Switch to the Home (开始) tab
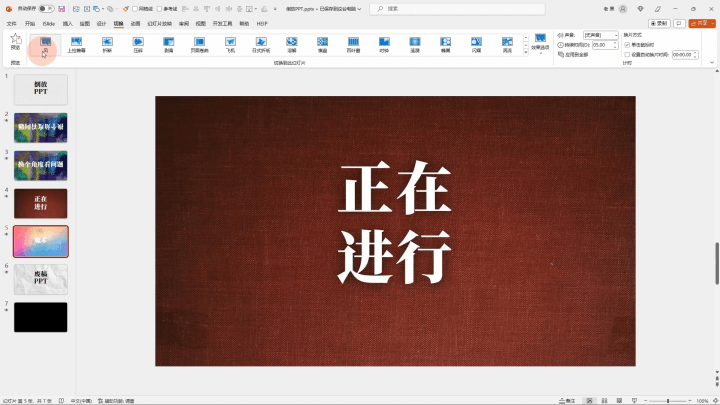Viewport: 720px width, 405px height. [x=30, y=23]
